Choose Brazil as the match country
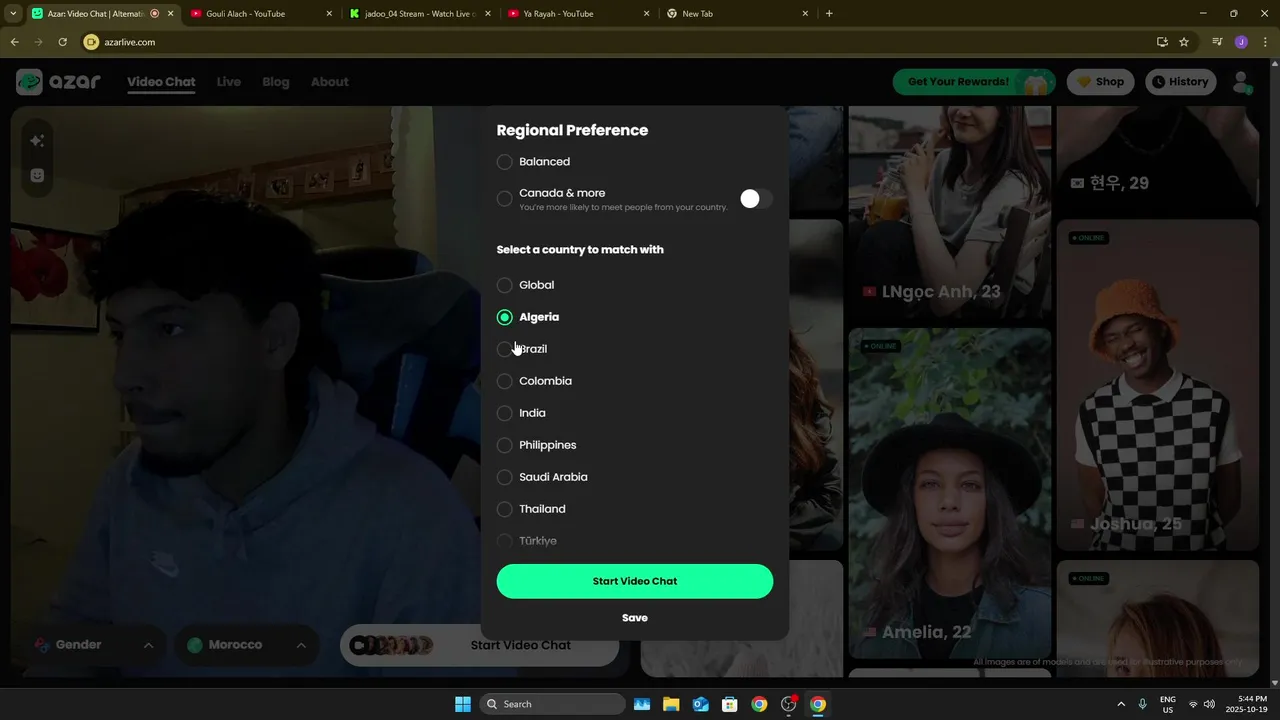The height and width of the screenshot is (720, 1280). click(x=505, y=349)
